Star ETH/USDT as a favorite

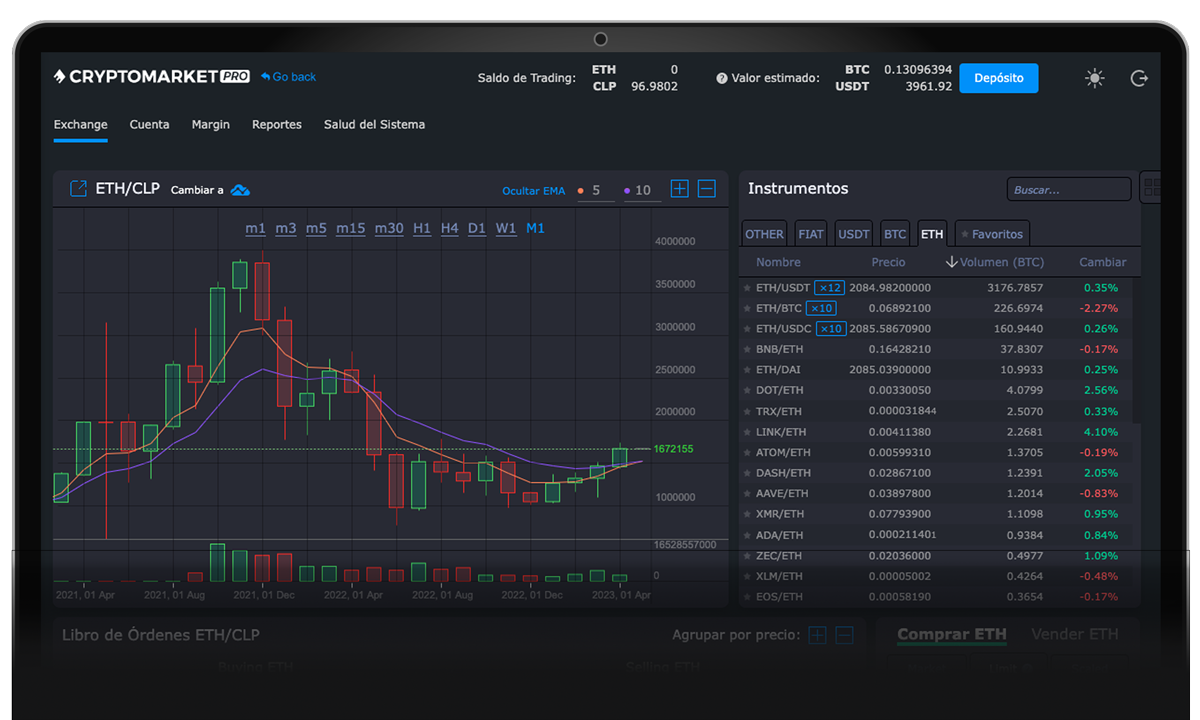tap(747, 288)
